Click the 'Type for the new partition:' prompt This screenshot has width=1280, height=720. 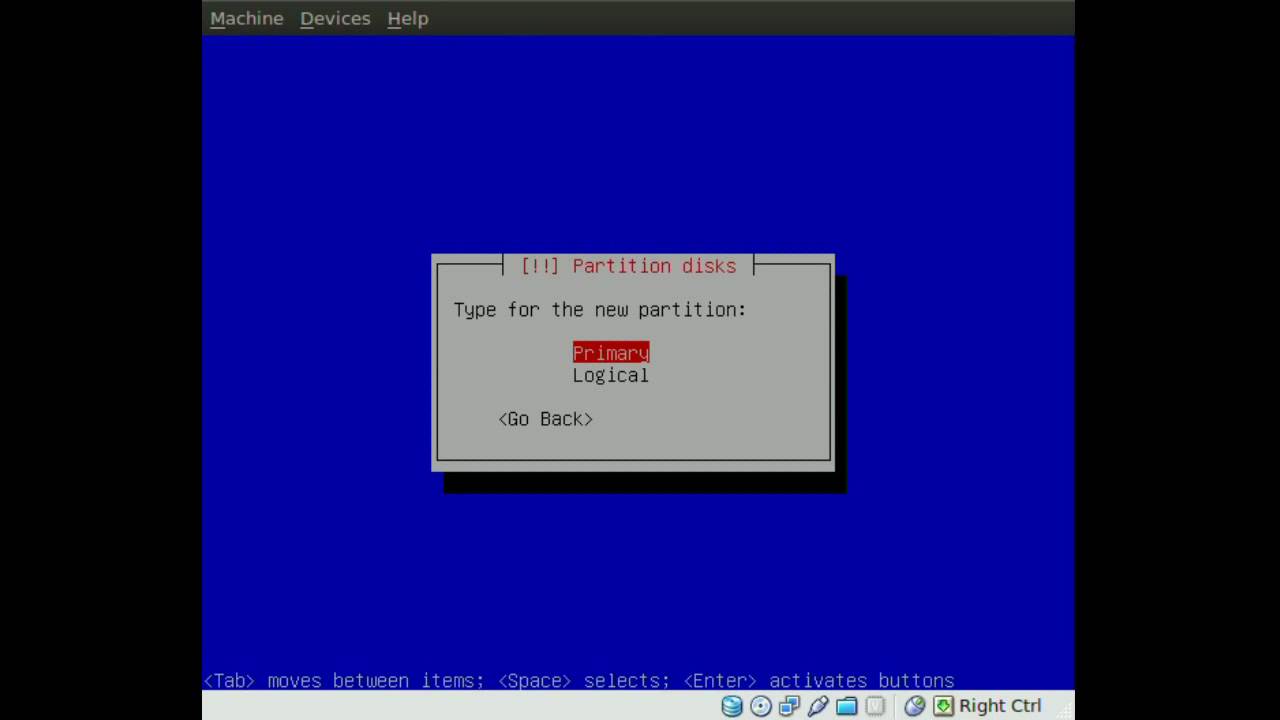(x=600, y=310)
